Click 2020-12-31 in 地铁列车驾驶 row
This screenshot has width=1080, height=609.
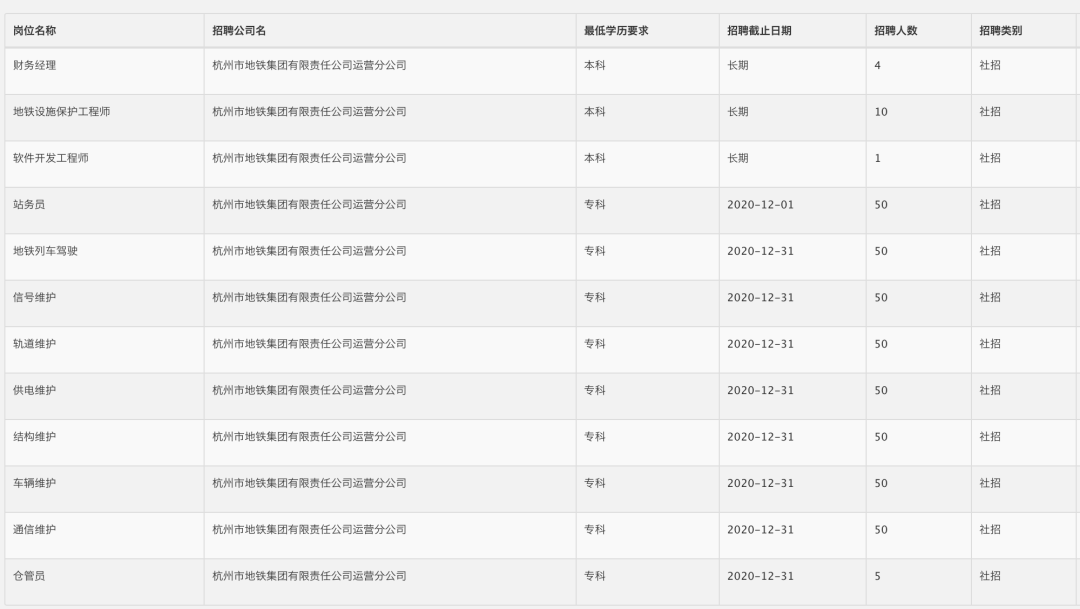tap(760, 251)
